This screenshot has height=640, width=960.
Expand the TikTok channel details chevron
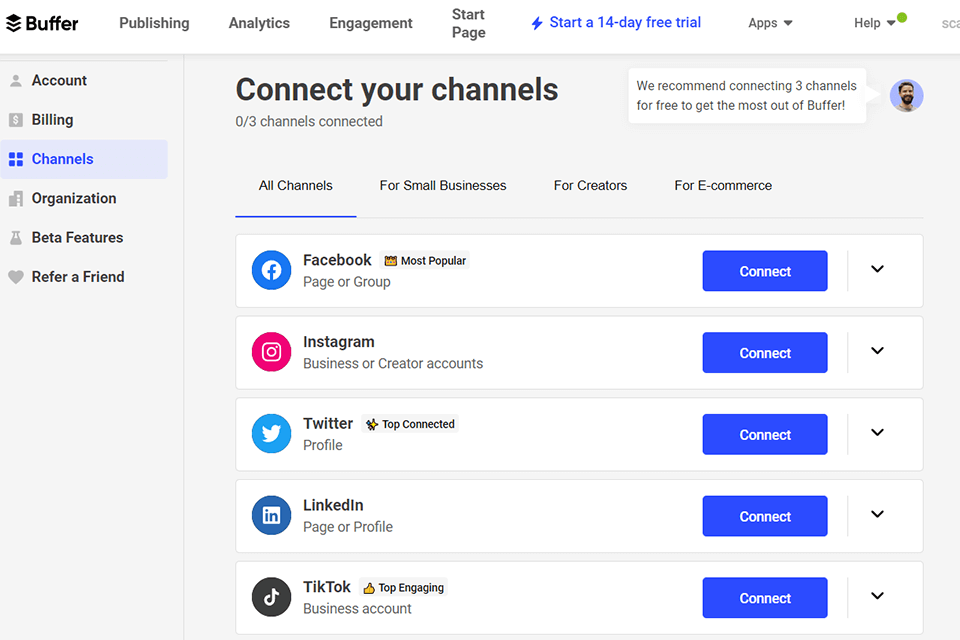tap(877, 596)
